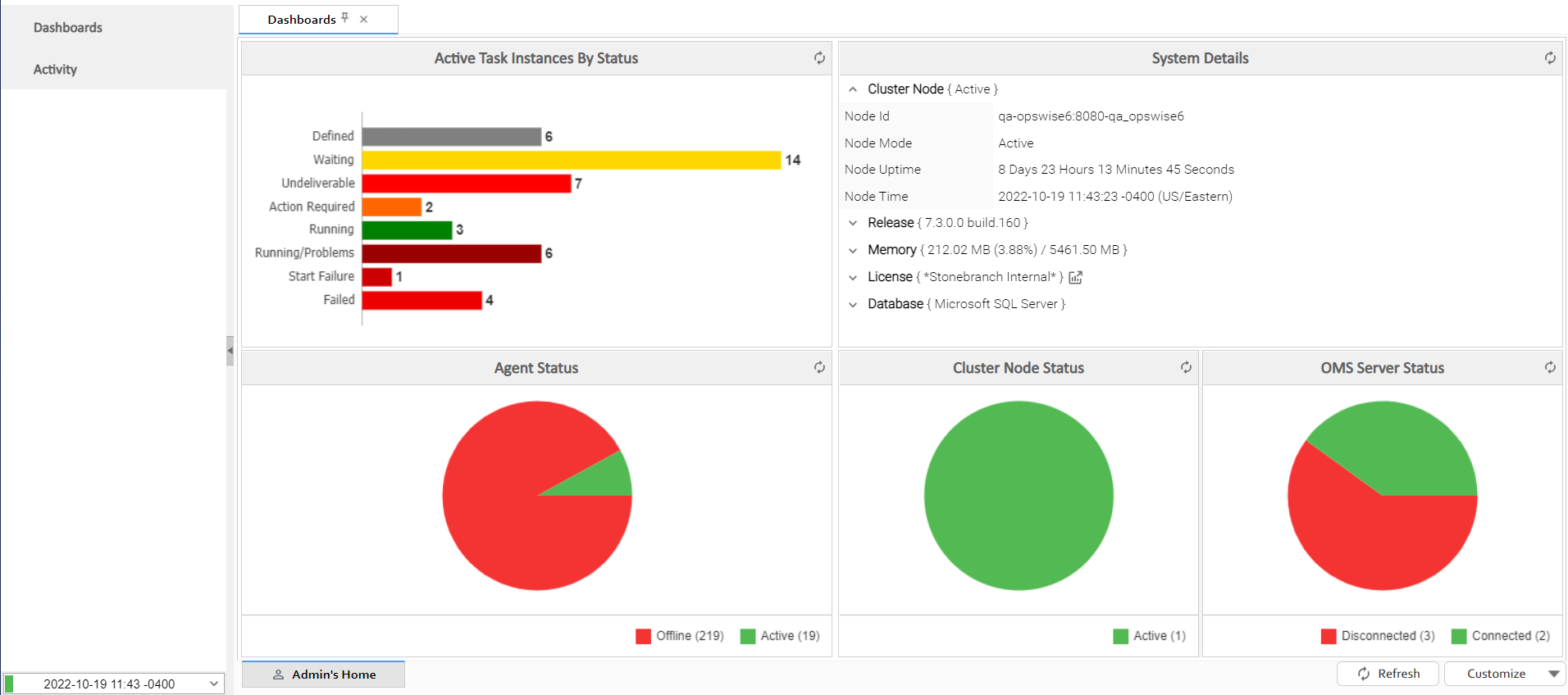Screen dimensions: 1568x695
Task: Toggle the Offline (219) legend entry
Action: coord(680,636)
